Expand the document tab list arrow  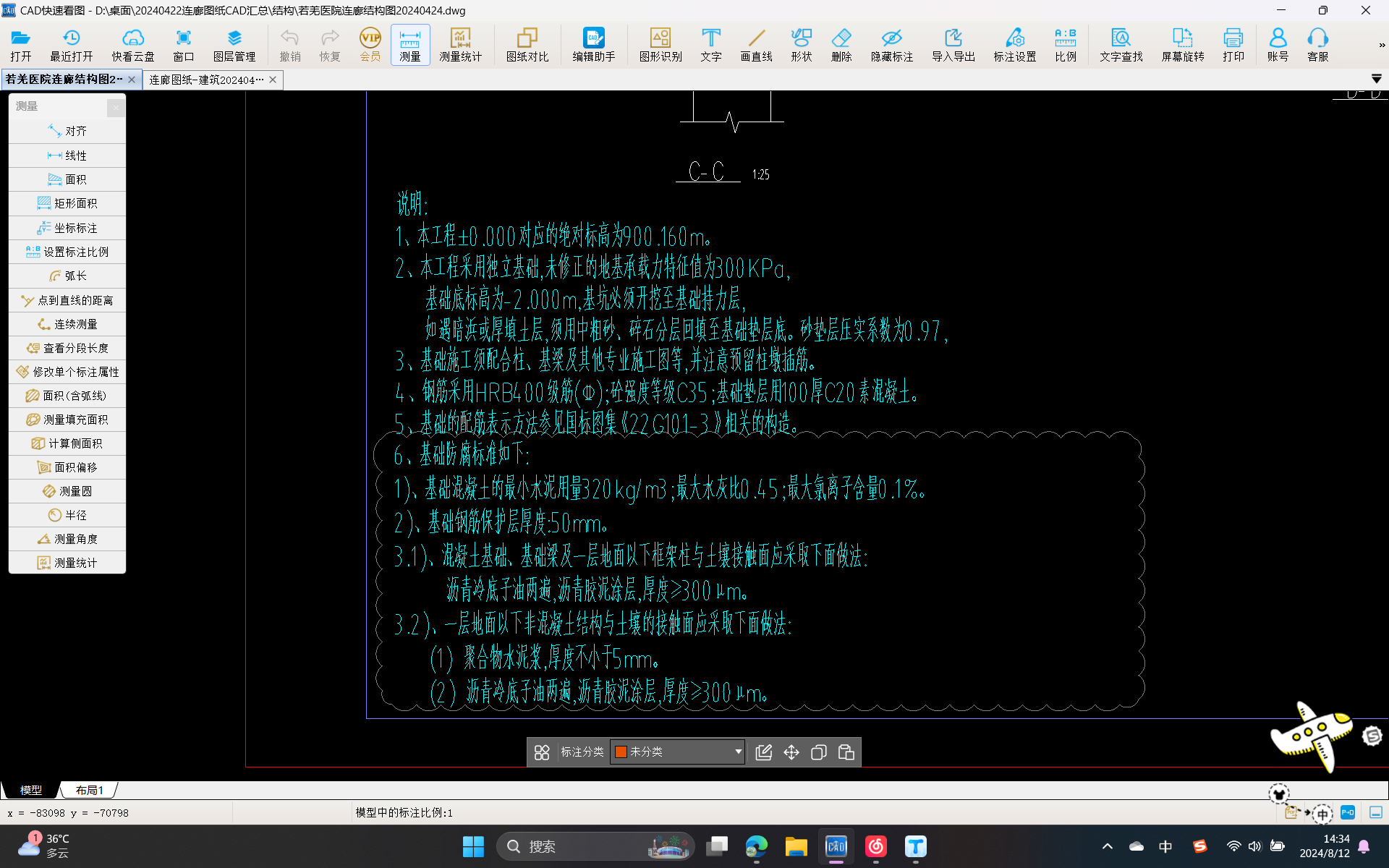(1376, 79)
